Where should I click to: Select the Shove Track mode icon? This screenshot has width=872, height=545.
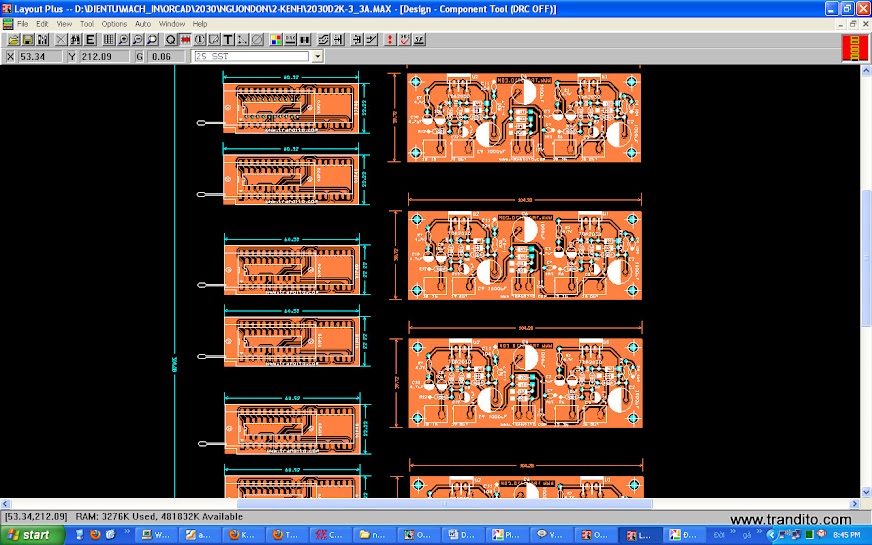pyautogui.click(x=338, y=39)
